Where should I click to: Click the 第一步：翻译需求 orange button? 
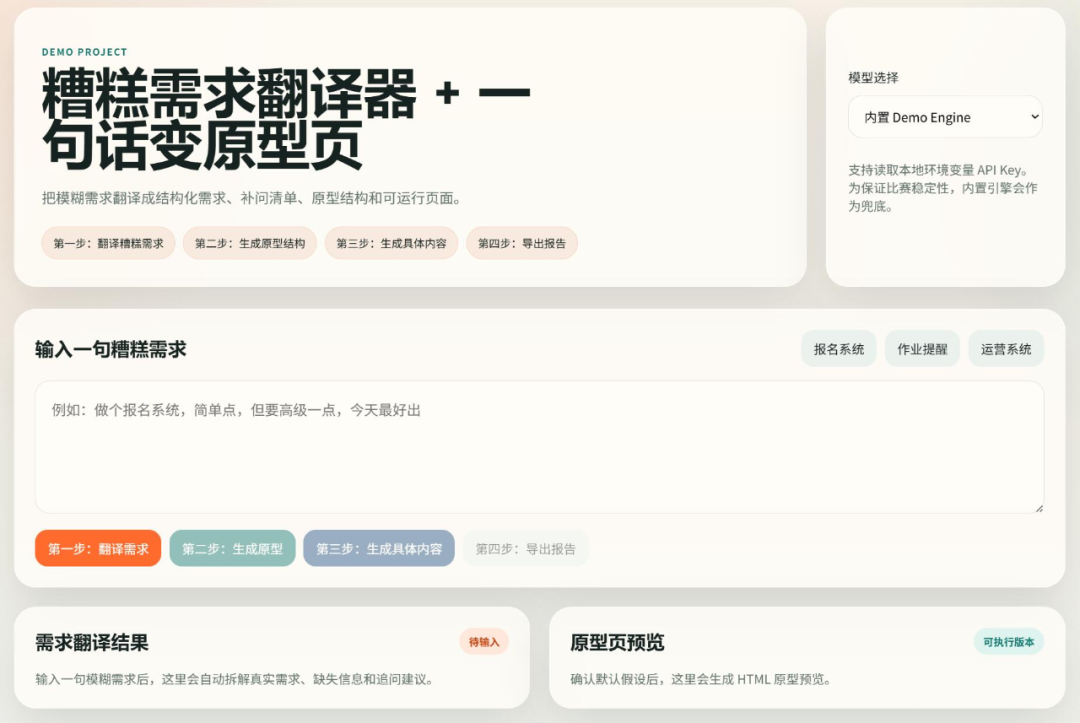(98, 548)
